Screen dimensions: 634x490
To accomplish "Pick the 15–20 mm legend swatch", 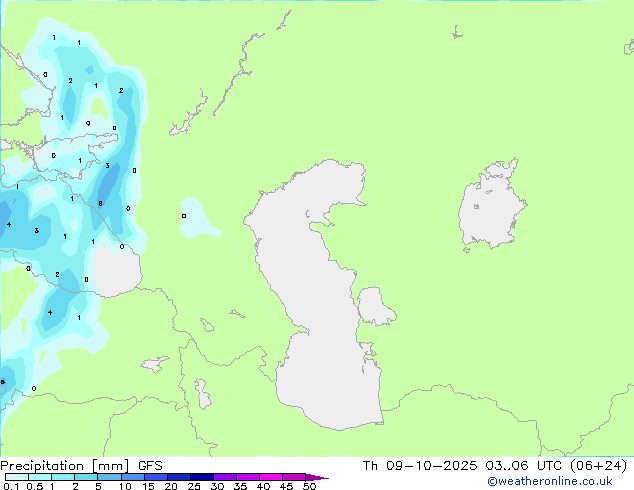I will 156,477.
